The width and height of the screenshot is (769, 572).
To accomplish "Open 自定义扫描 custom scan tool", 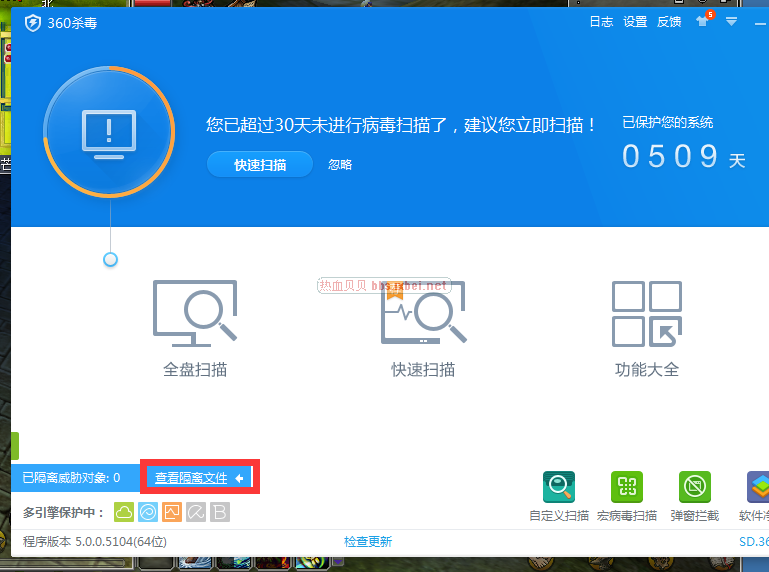I will (559, 487).
